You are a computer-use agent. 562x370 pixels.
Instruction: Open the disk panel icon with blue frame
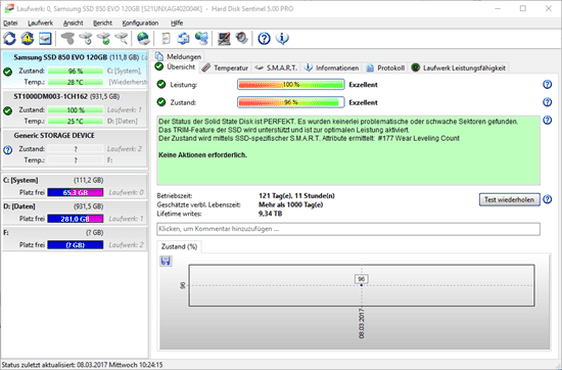[x=45, y=38]
